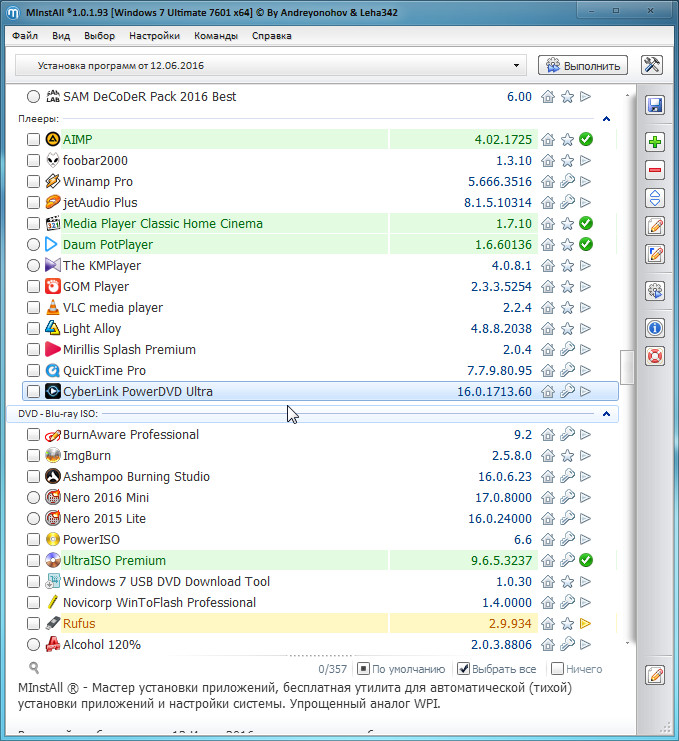Screen dimensions: 679x741
Task: Click the home icon for Alcohol 120%
Action: [548, 644]
